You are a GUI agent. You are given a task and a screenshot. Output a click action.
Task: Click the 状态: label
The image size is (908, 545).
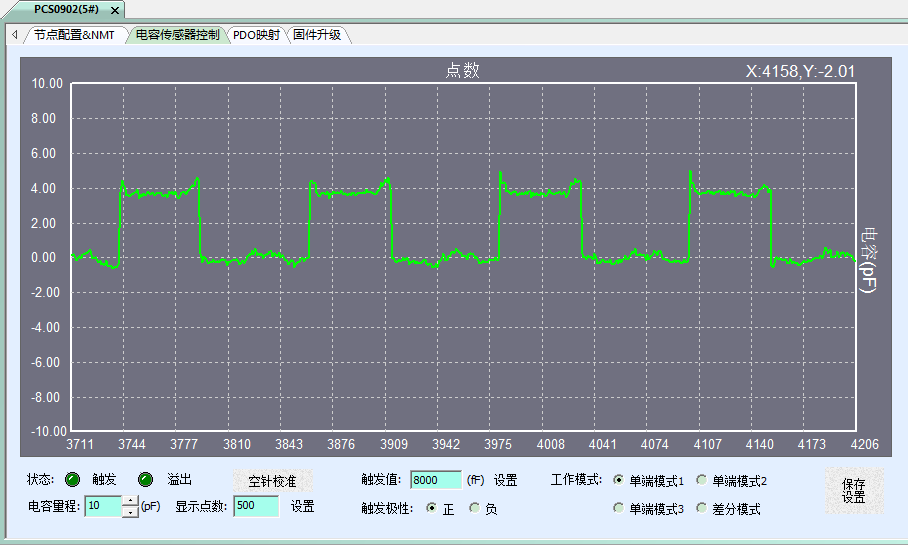(x=41, y=480)
